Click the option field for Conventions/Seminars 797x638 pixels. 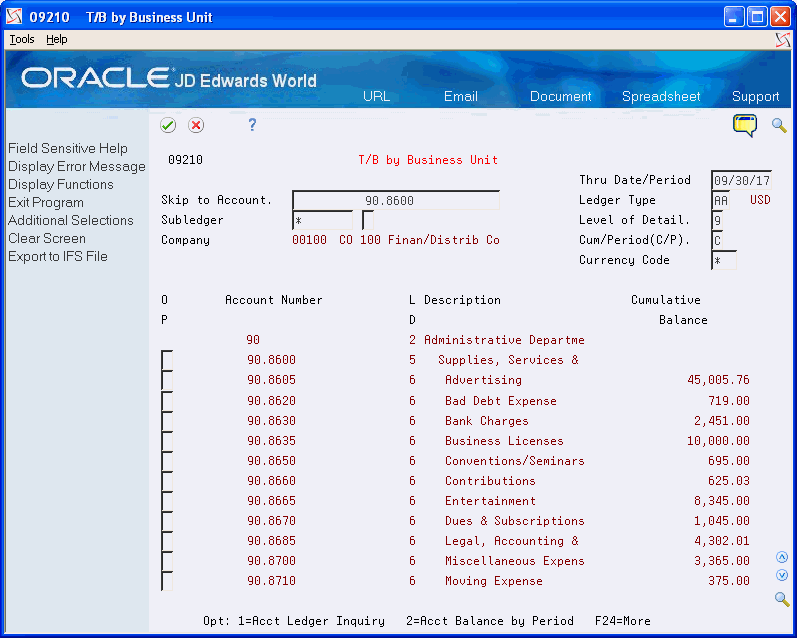(167, 461)
